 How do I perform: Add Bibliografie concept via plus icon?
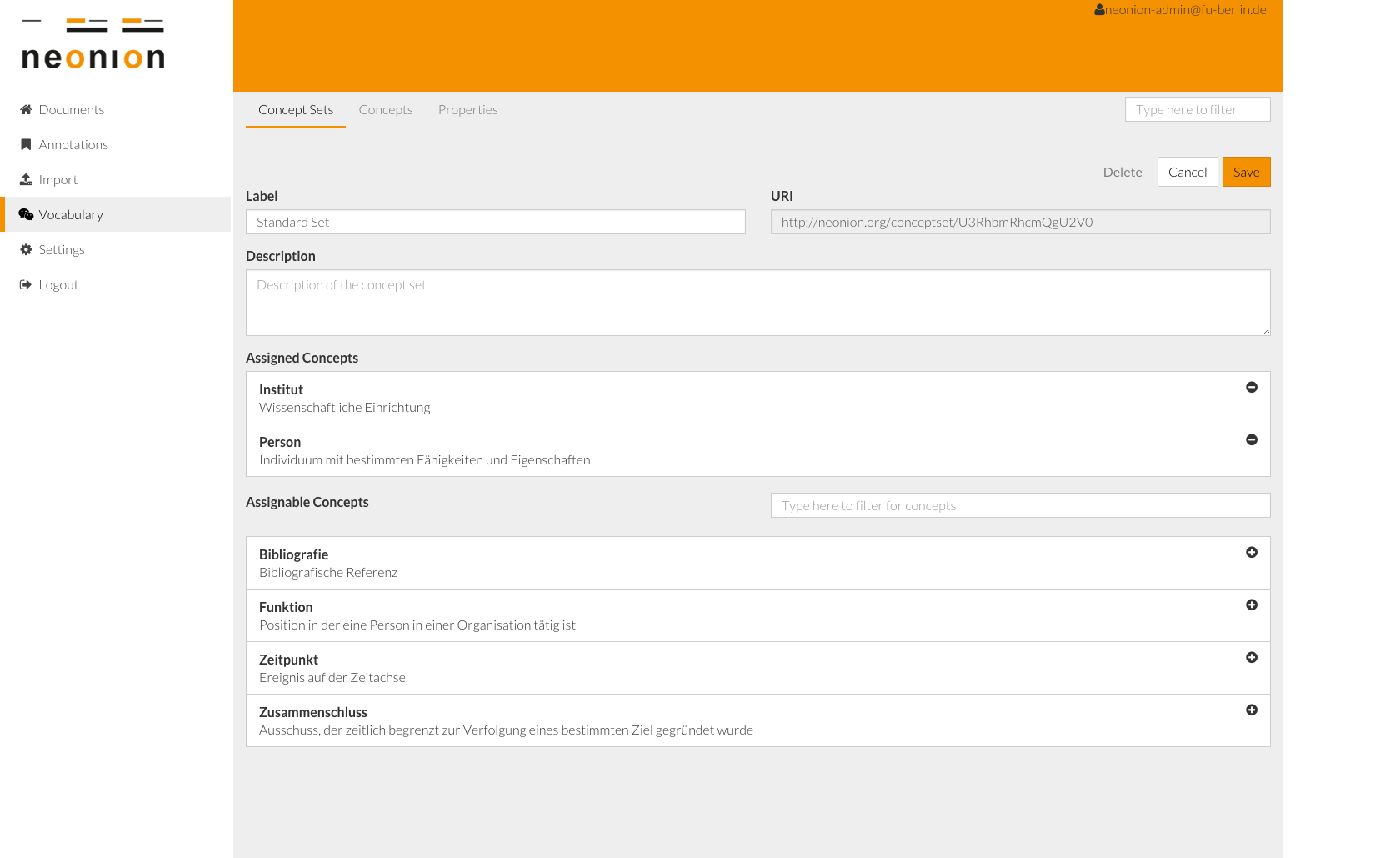(x=1252, y=552)
